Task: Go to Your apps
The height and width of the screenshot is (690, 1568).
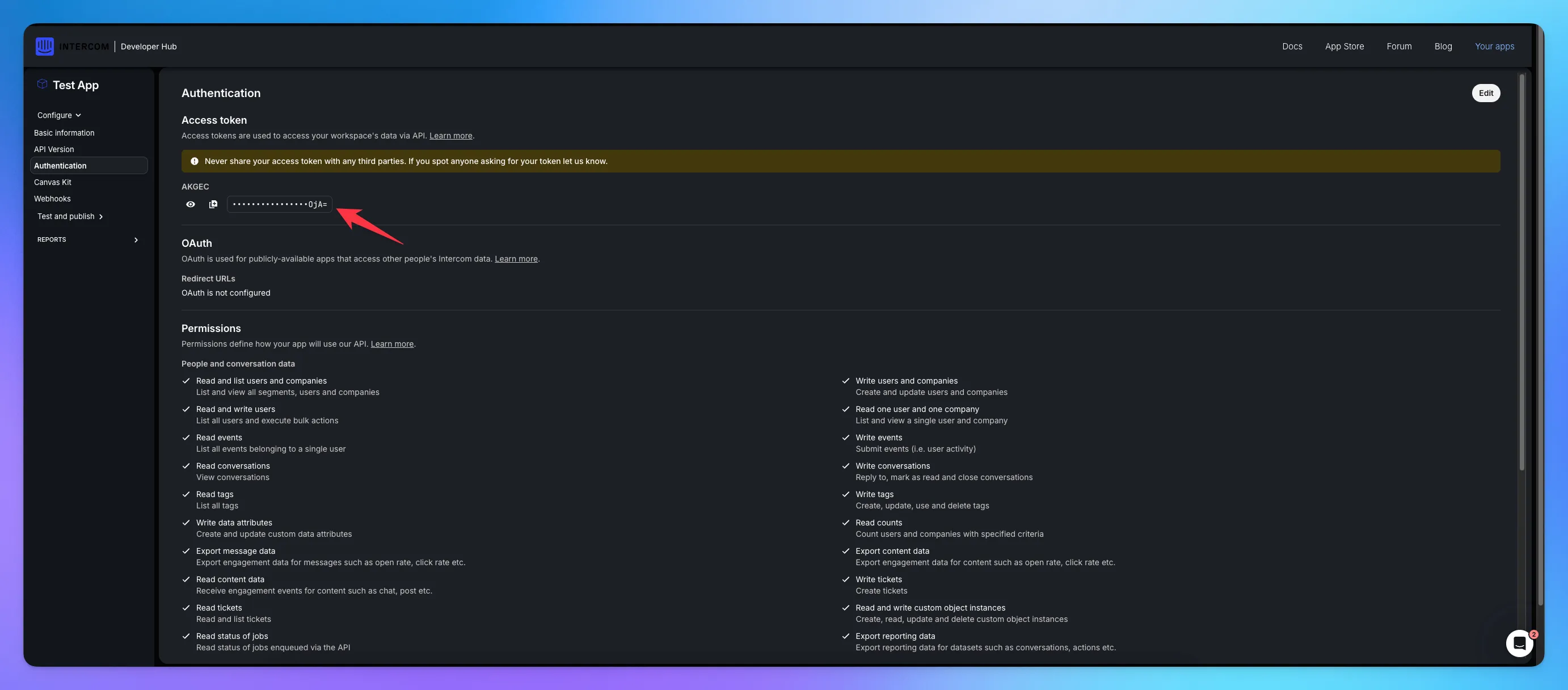Action: click(x=1494, y=47)
